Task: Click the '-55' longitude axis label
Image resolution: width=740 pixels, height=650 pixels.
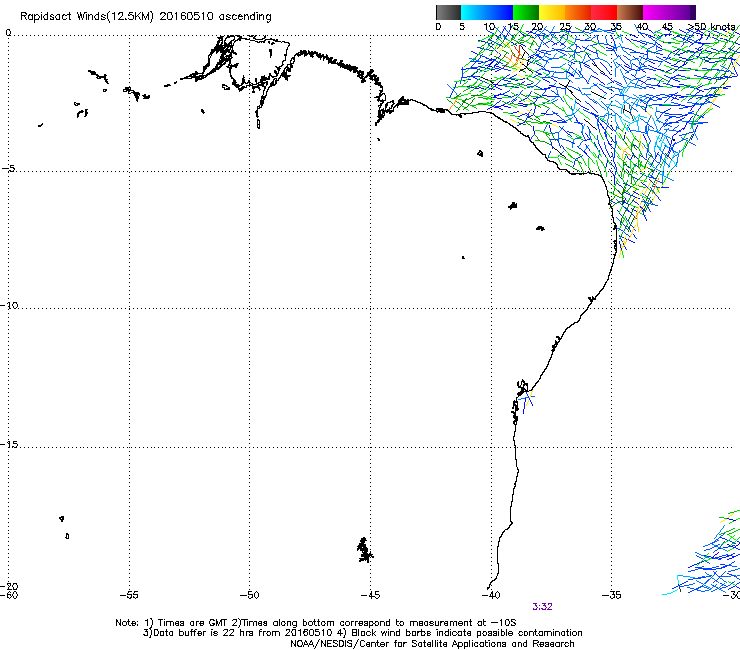Action: [129, 595]
